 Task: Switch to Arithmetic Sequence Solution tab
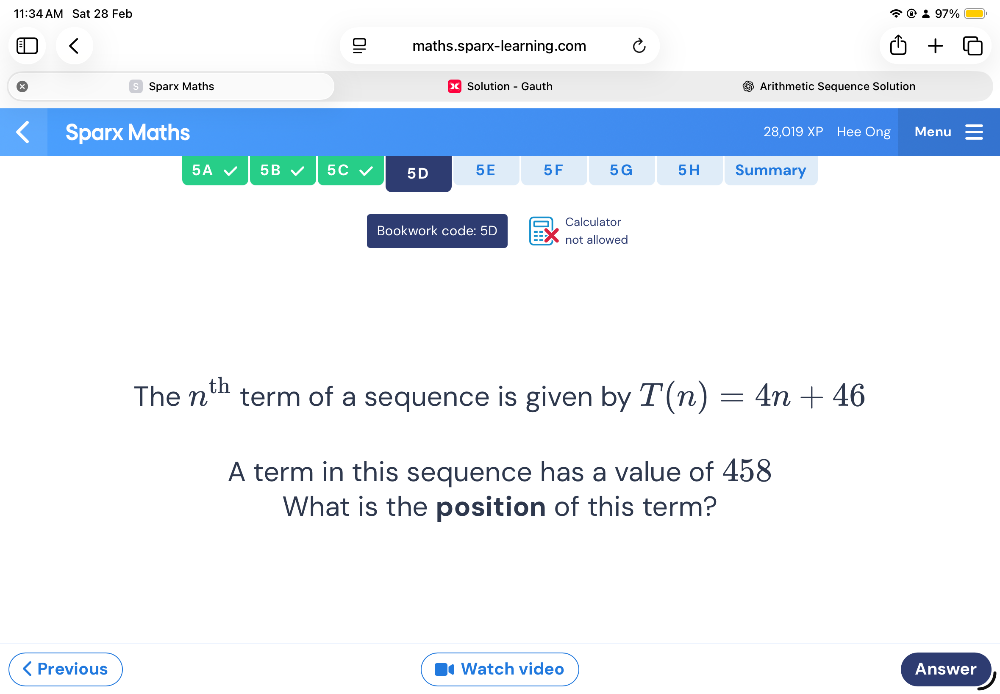[x=830, y=86]
